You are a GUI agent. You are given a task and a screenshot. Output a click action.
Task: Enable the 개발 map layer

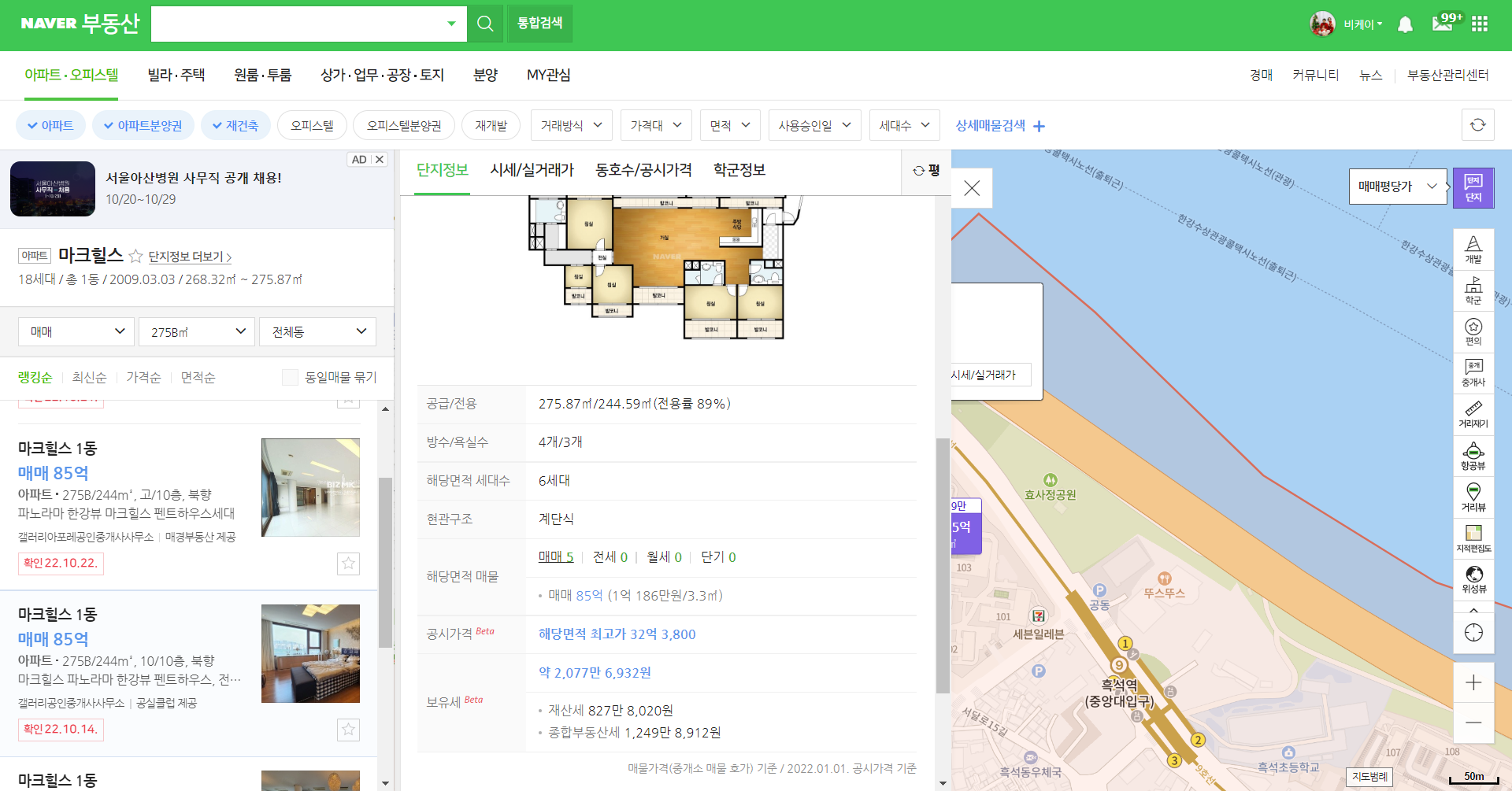coord(1473,249)
